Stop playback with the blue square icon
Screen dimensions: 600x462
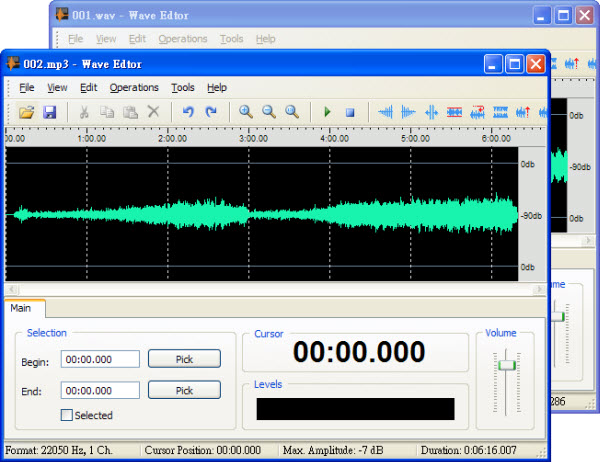coord(350,112)
